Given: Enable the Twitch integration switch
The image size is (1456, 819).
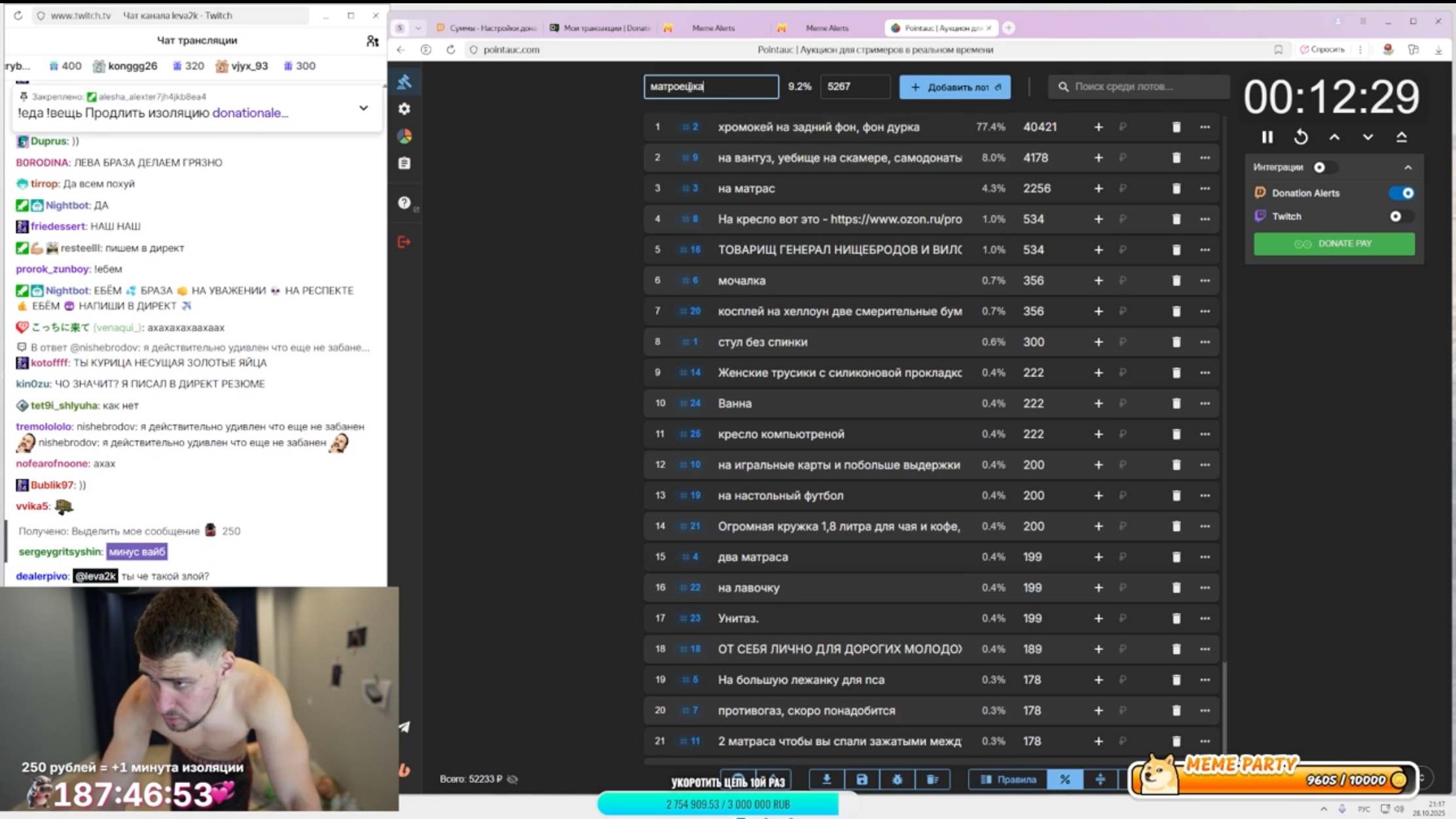Looking at the screenshot, I should pyautogui.click(x=1400, y=217).
